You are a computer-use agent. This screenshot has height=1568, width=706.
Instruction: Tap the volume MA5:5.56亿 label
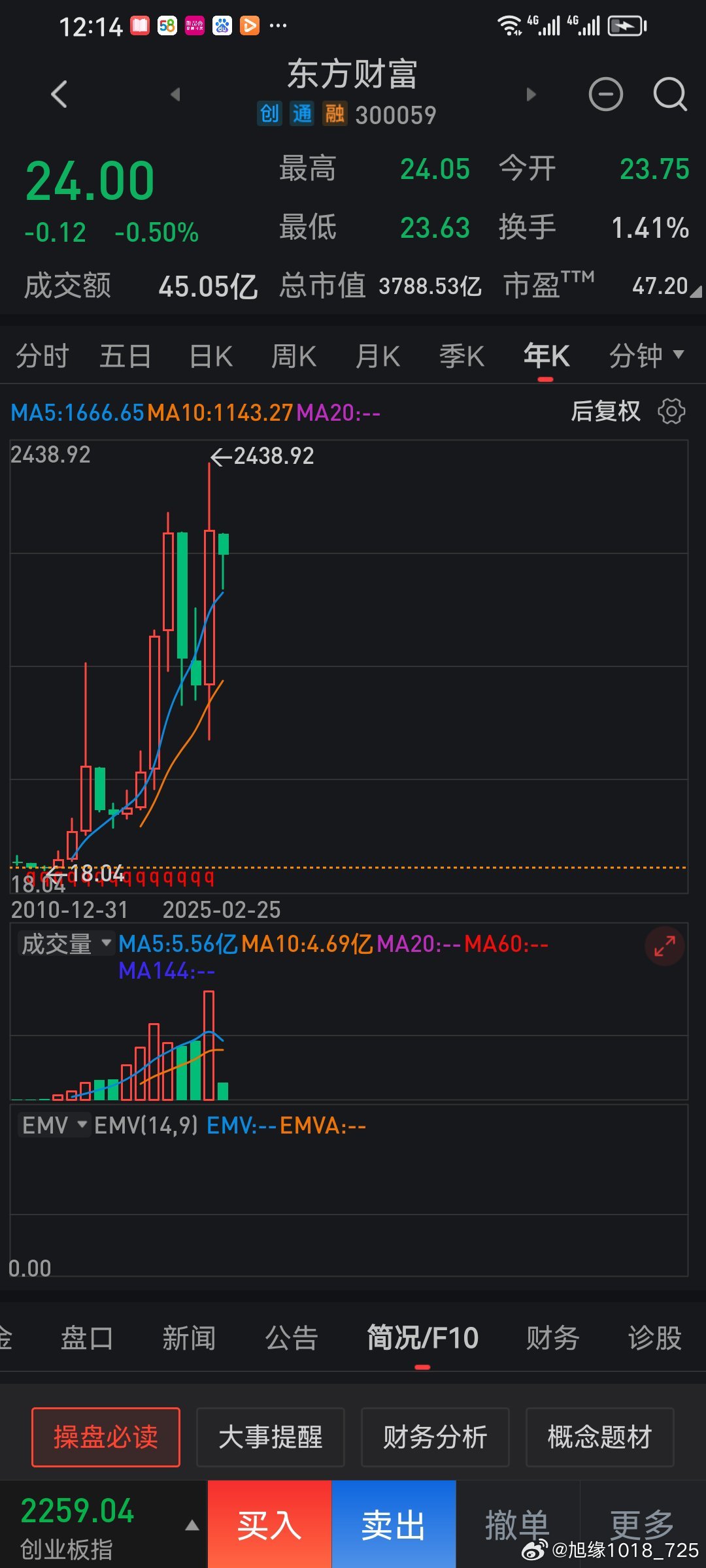[178, 944]
